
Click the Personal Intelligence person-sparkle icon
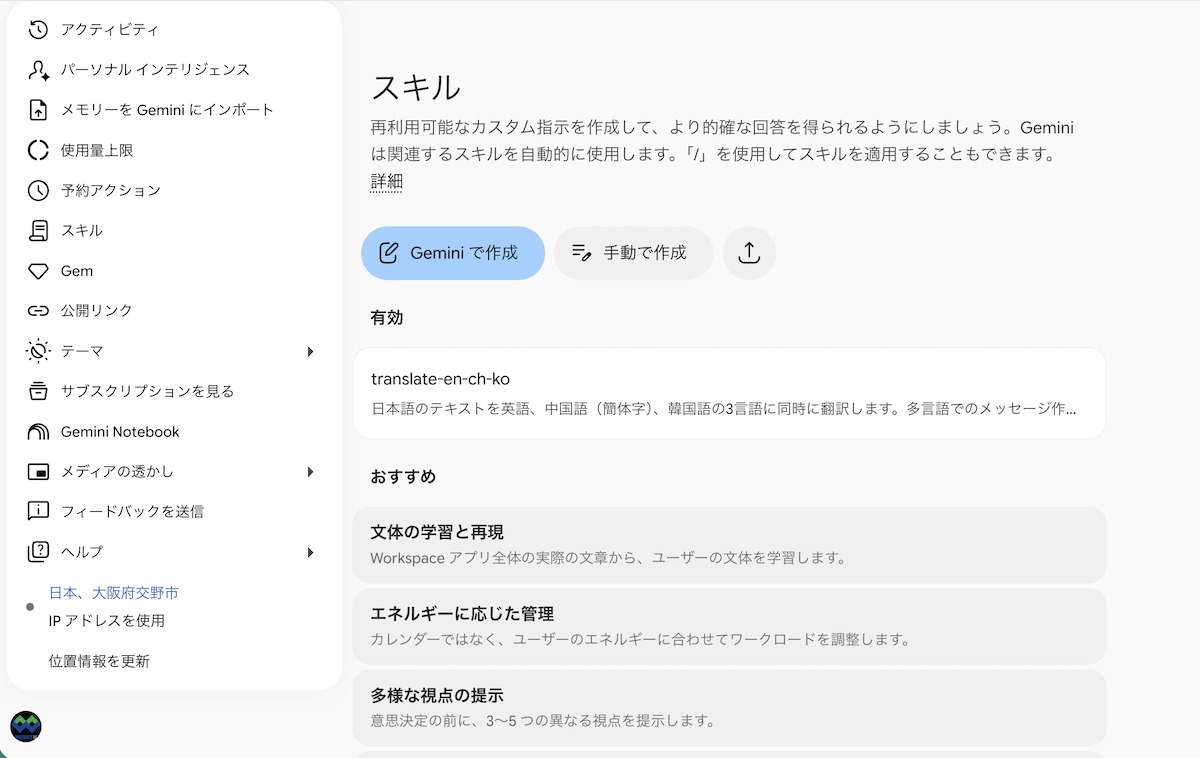pos(38,70)
